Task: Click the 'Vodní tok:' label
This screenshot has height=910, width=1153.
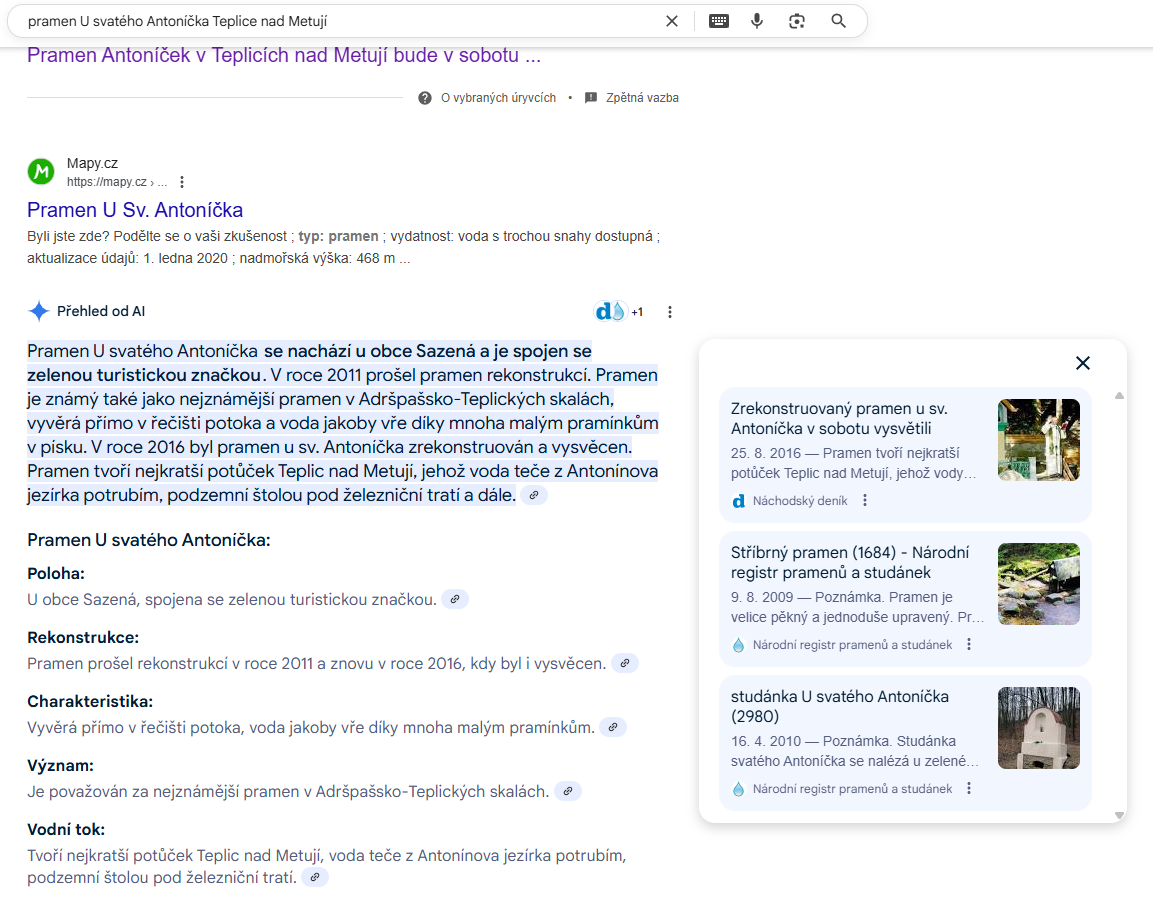Action: tap(66, 830)
